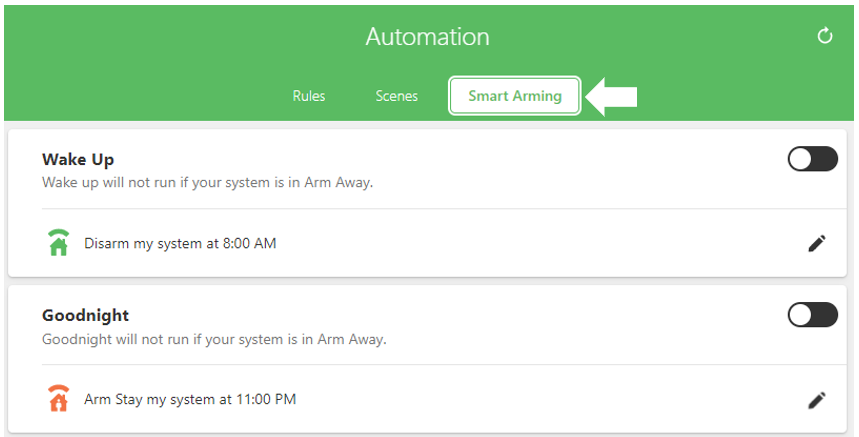The height and width of the screenshot is (437, 859).
Task: Click the 11:00 PM arming time
Action: tap(266, 399)
